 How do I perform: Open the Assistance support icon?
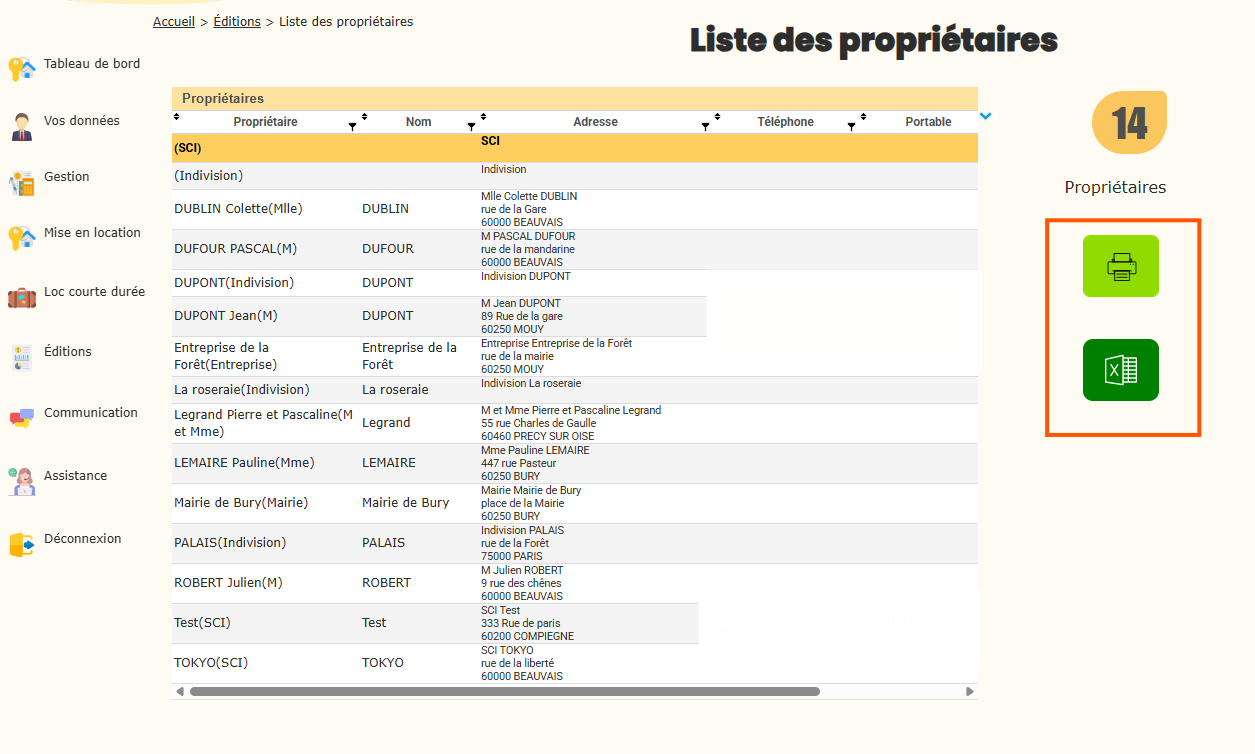click(22, 481)
